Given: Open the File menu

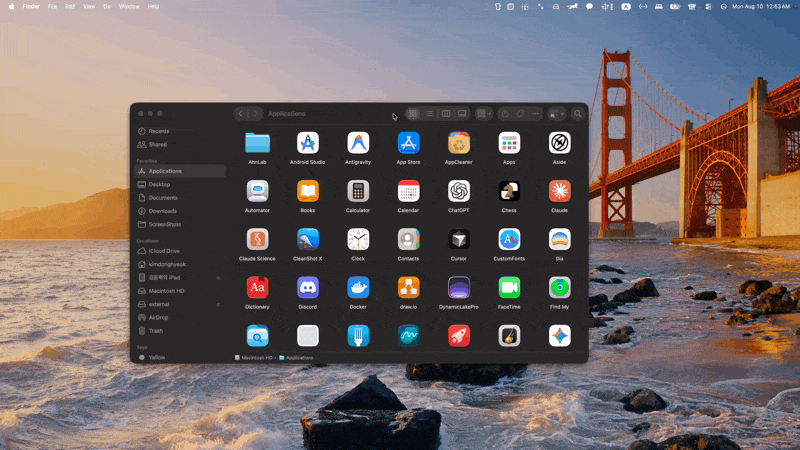Looking at the screenshot, I should pos(52,7).
